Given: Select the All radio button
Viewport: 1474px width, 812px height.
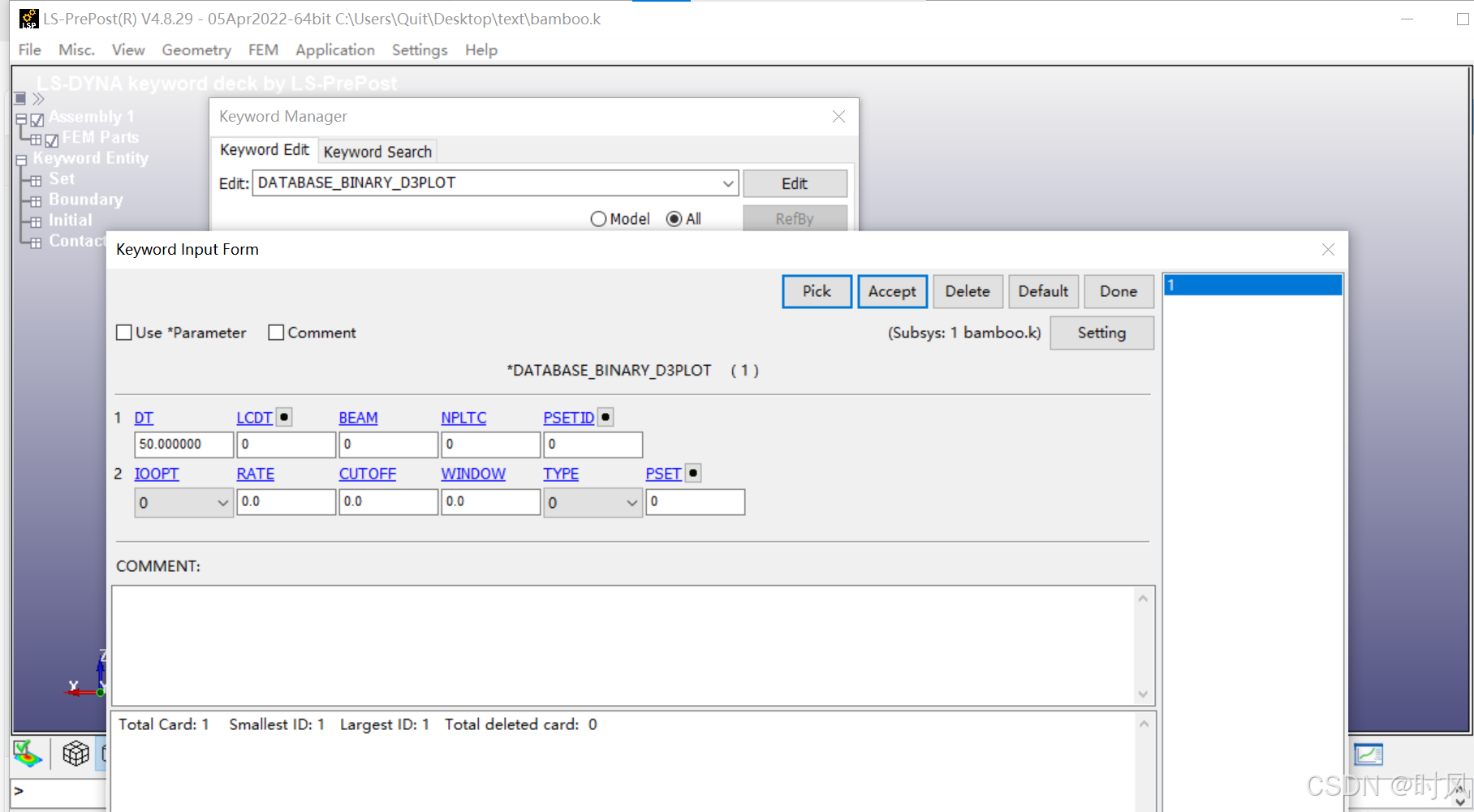Looking at the screenshot, I should (674, 219).
